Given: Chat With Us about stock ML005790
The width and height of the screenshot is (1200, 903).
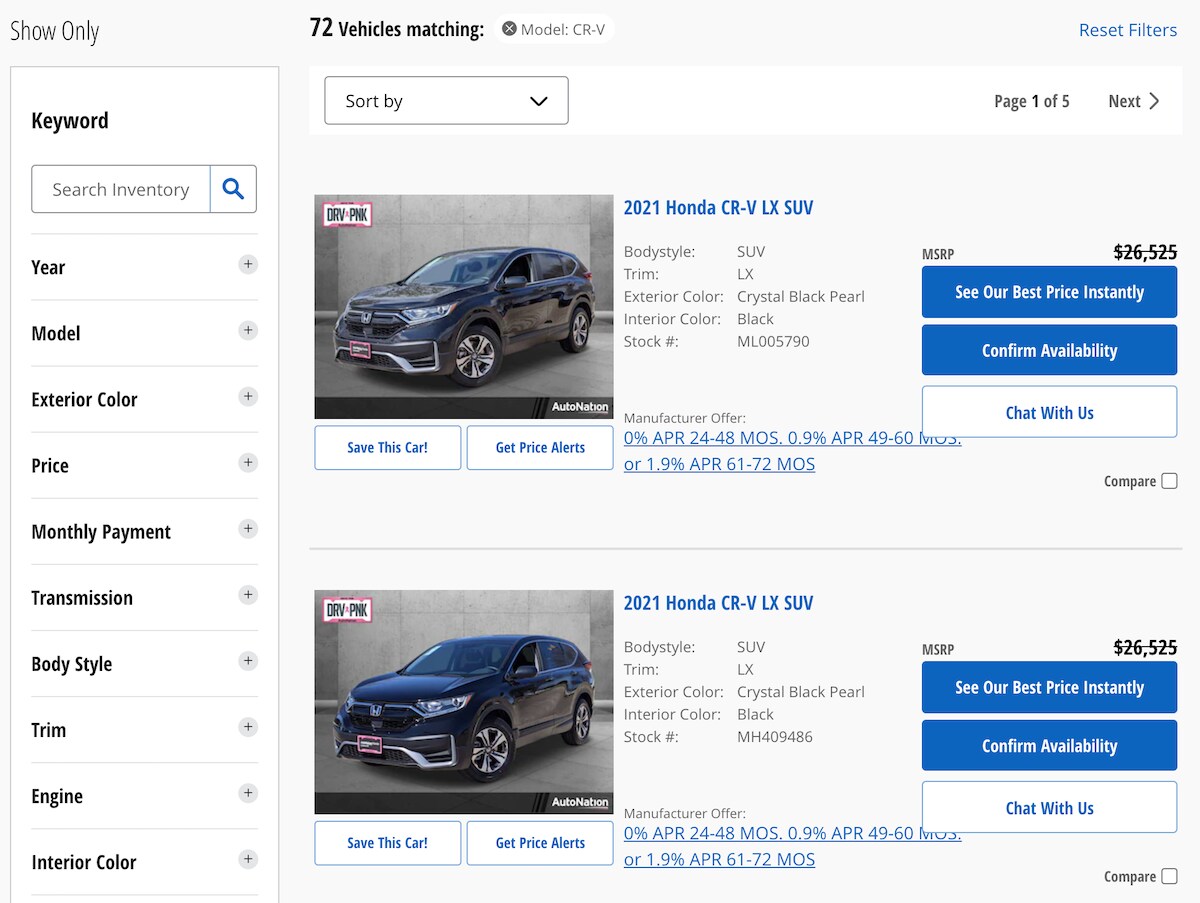Looking at the screenshot, I should click(1049, 412).
